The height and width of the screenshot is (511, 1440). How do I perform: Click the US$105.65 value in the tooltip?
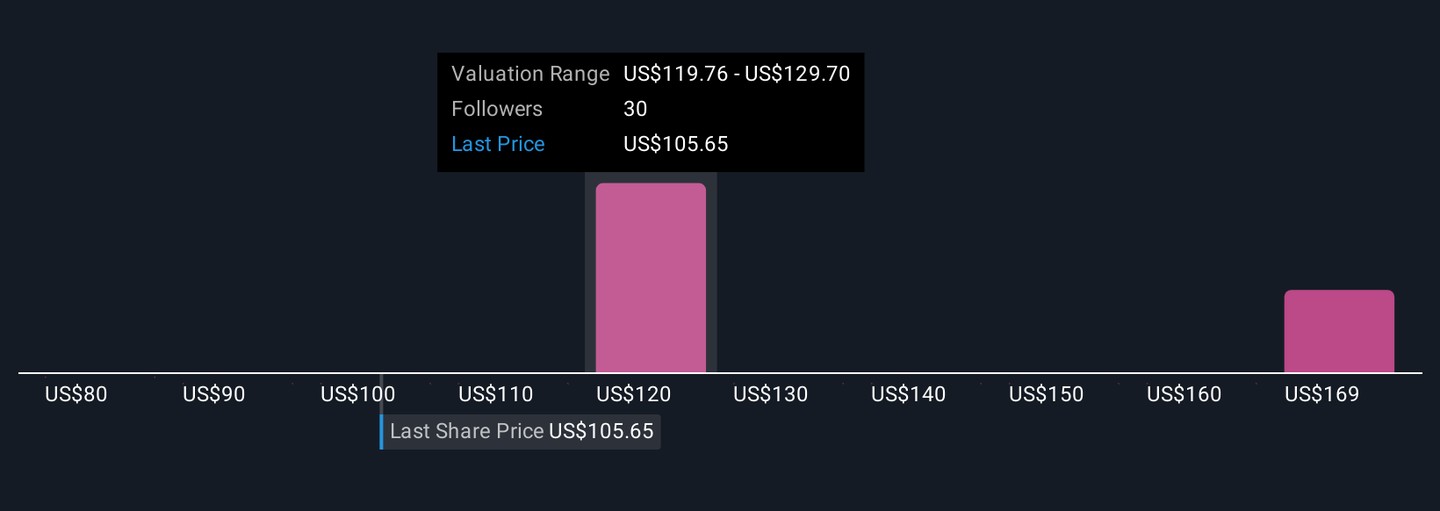pos(676,144)
